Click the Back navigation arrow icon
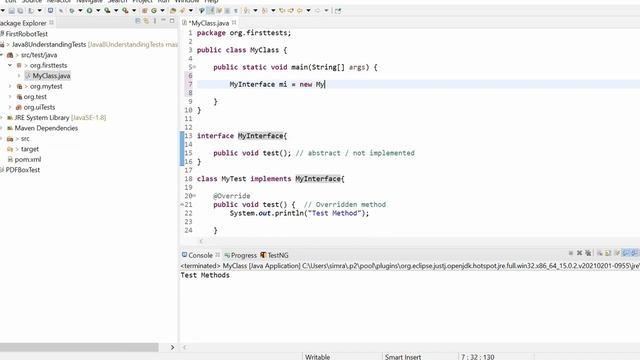Image resolution: width=640 pixels, height=360 pixels. coord(300,11)
